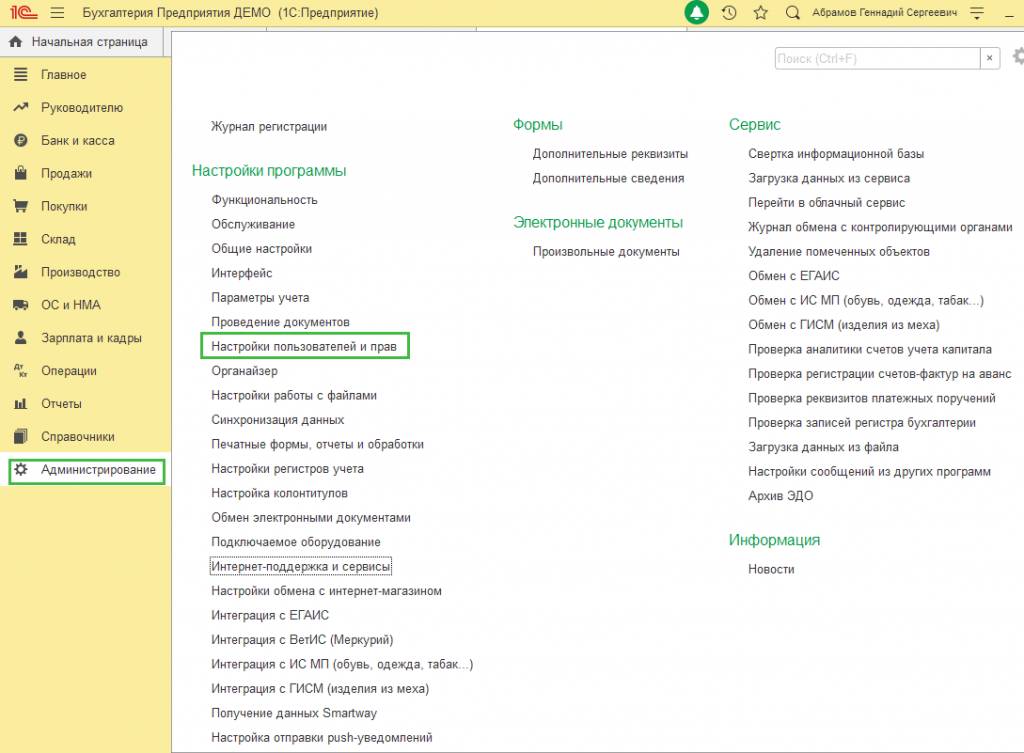1024x753 pixels.
Task: Open Архив ЭДО
Action: [x=780, y=496]
